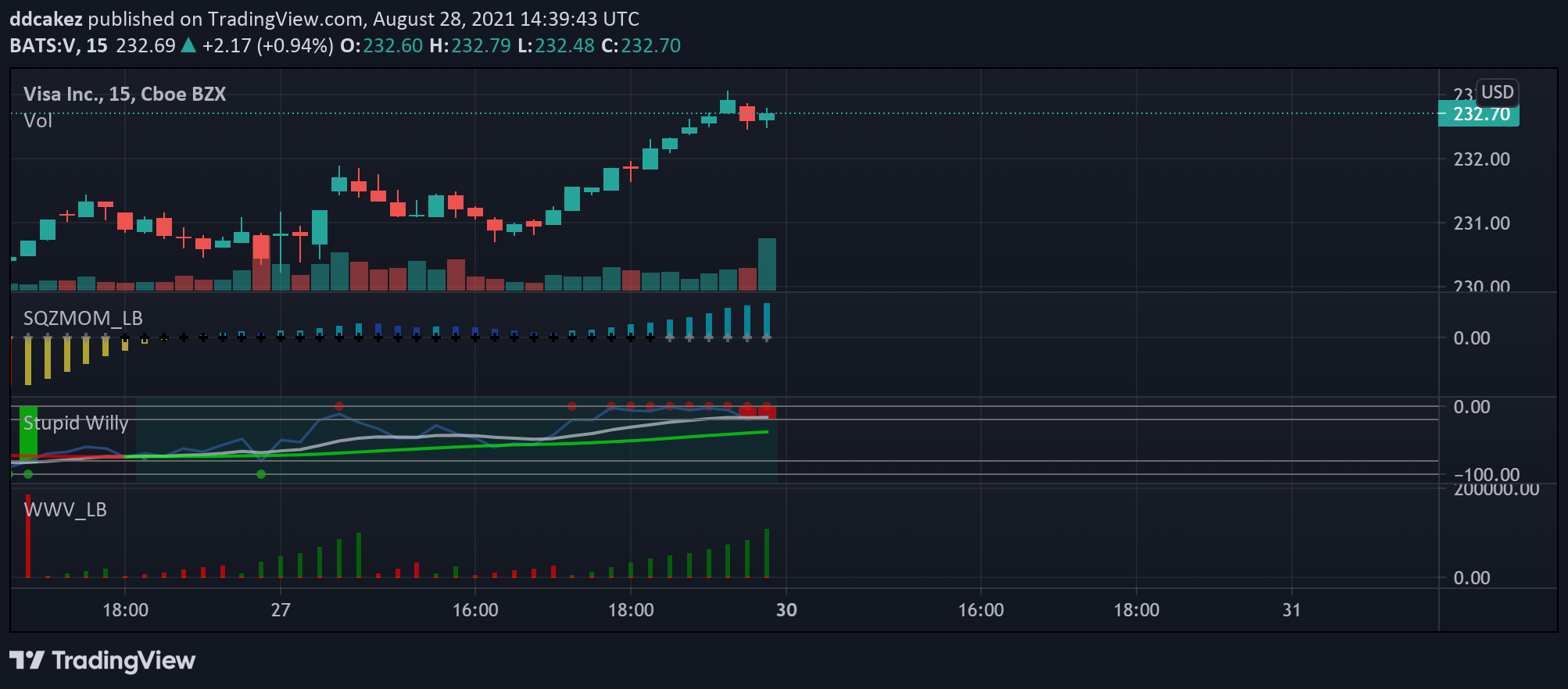The width and height of the screenshot is (1568, 689).
Task: Click the BATS:V, 15 symbol text
Action: tap(59, 45)
